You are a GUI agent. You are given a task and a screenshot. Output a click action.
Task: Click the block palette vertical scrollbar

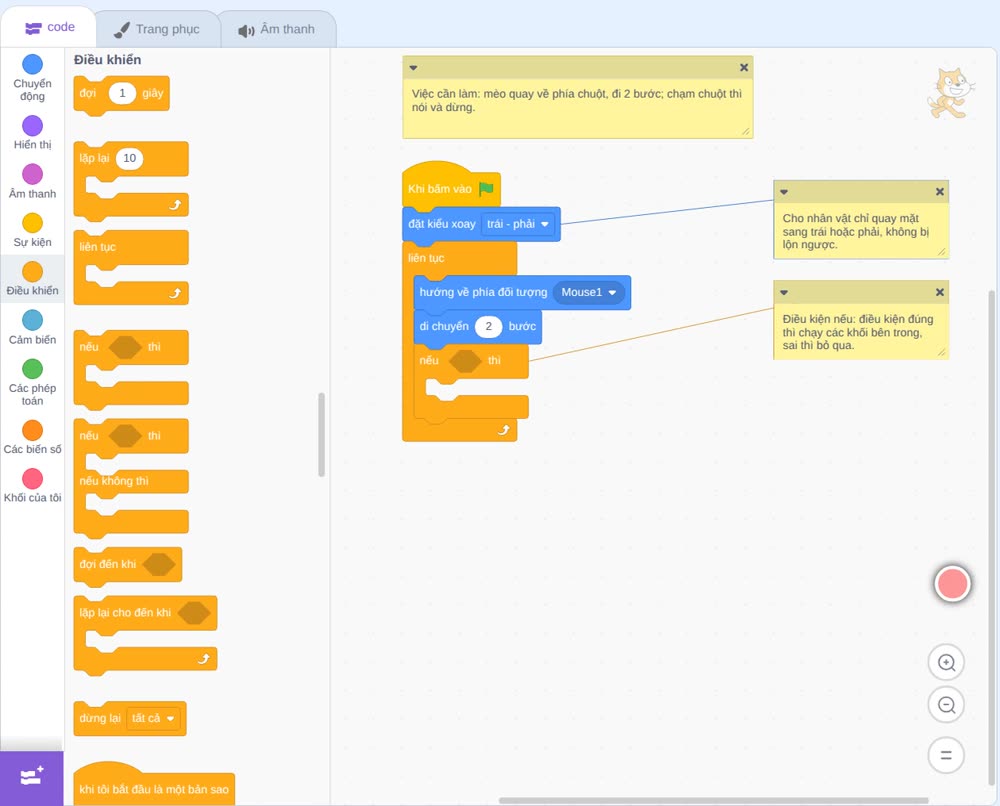[321, 434]
